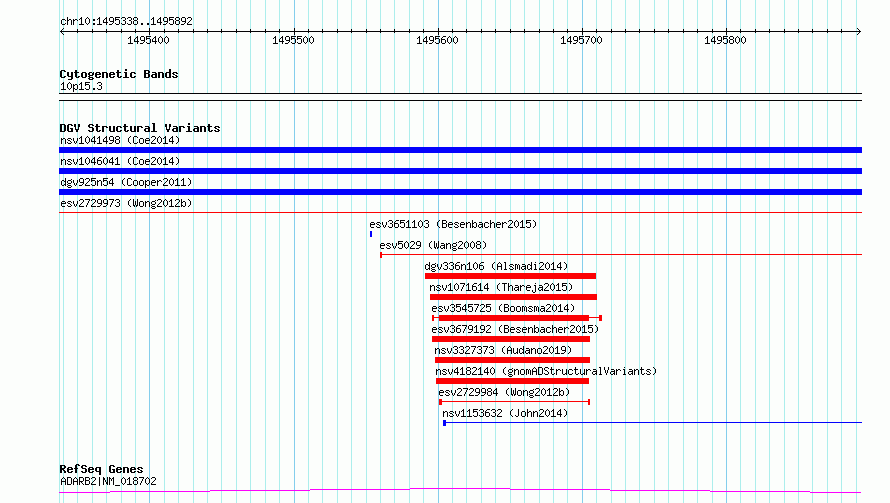Open variant esv3651103 (Besenbacher2015) label
The image size is (890, 503).
tap(453, 224)
